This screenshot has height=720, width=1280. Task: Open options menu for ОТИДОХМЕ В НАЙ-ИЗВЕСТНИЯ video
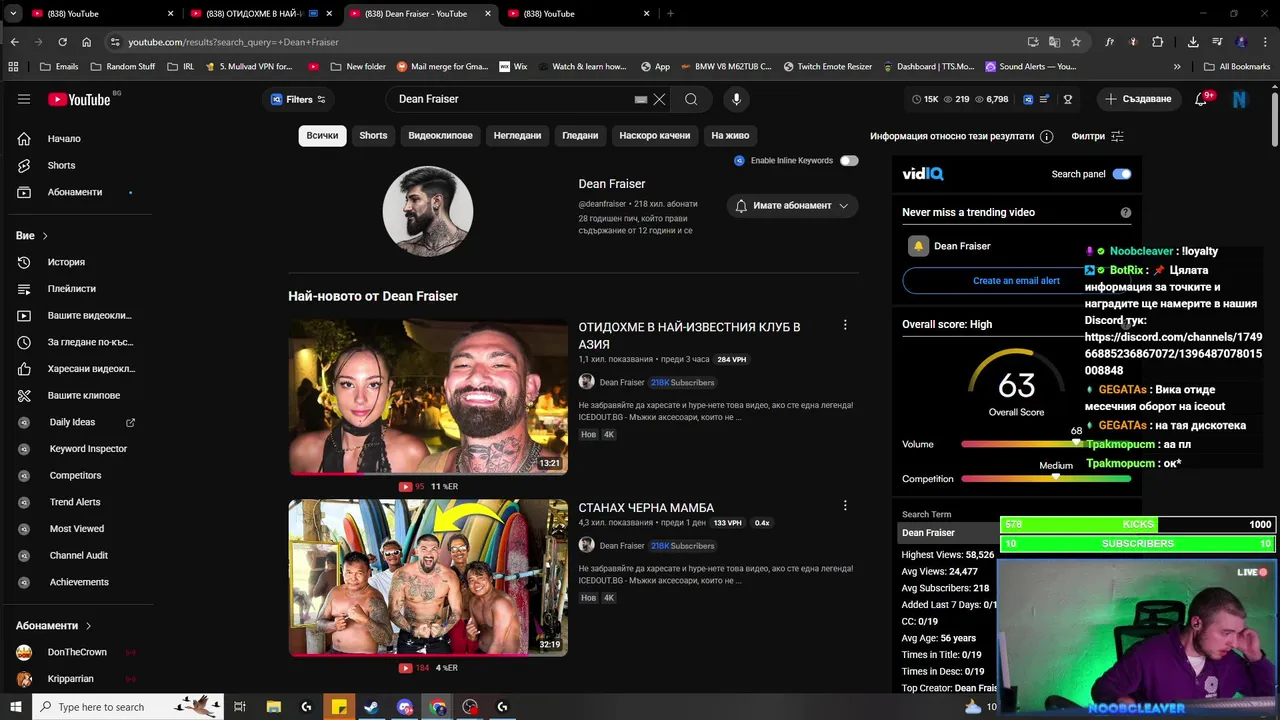pyautogui.click(x=845, y=325)
